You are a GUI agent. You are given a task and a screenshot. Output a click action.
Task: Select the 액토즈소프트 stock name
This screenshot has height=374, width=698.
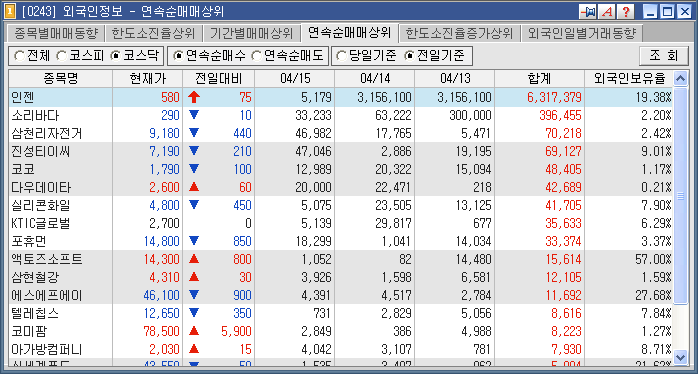tap(47, 260)
